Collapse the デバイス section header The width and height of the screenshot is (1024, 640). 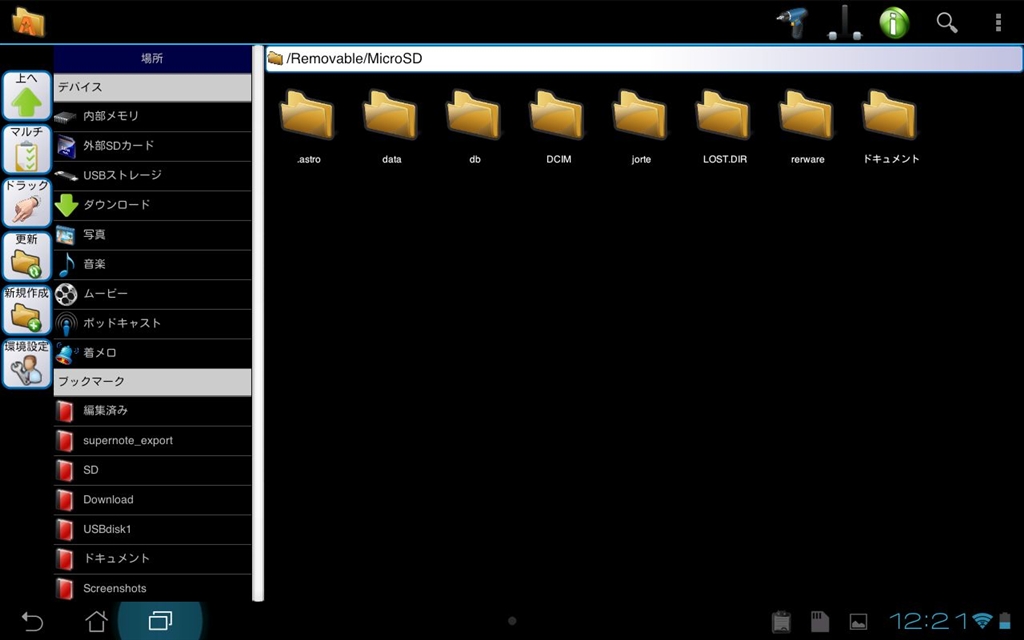tap(152, 88)
